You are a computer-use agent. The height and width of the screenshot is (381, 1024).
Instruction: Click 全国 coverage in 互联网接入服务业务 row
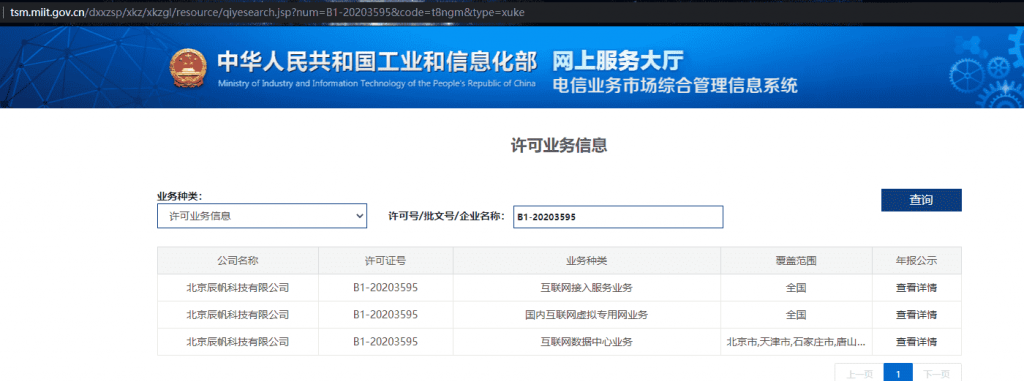(x=796, y=288)
